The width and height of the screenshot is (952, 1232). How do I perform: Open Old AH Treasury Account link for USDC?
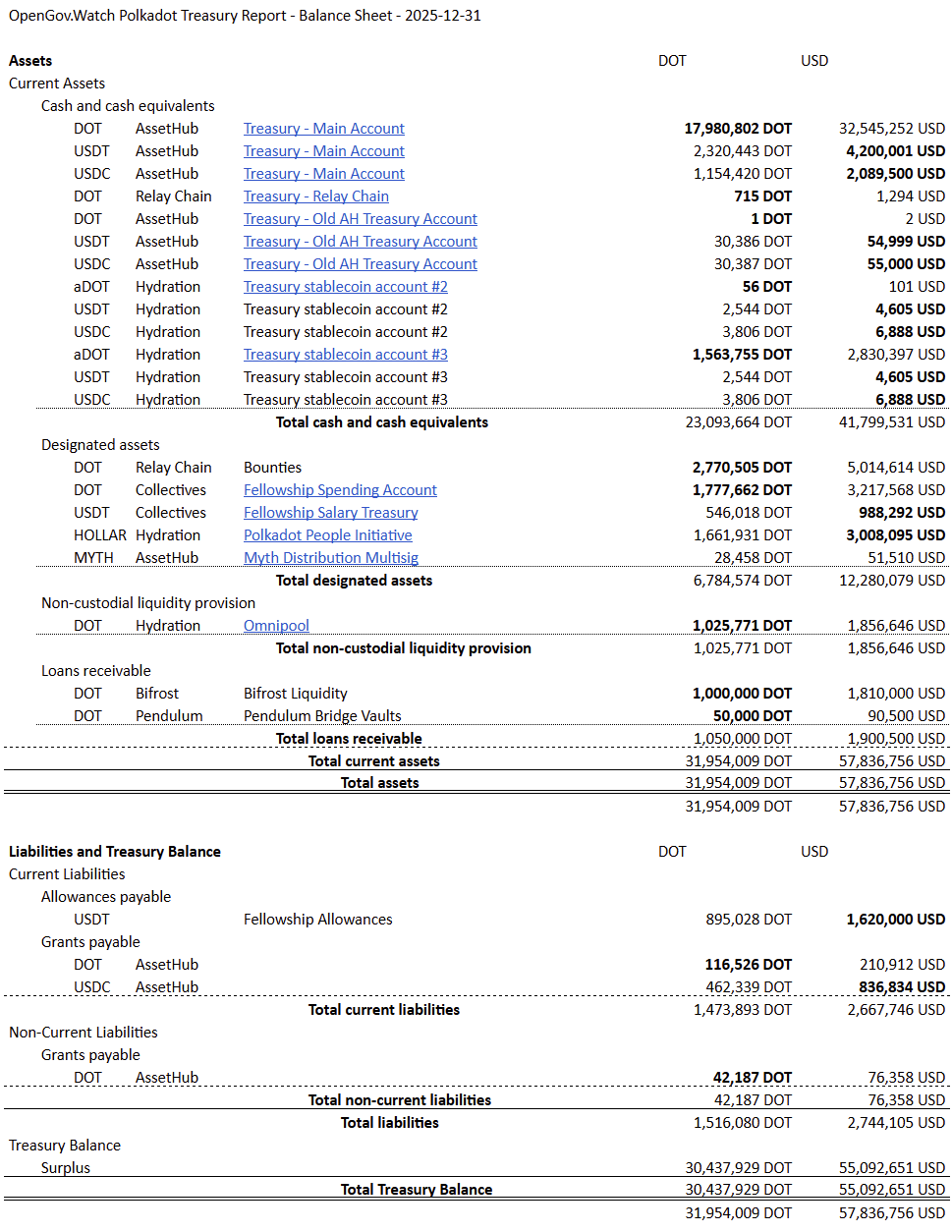(360, 264)
